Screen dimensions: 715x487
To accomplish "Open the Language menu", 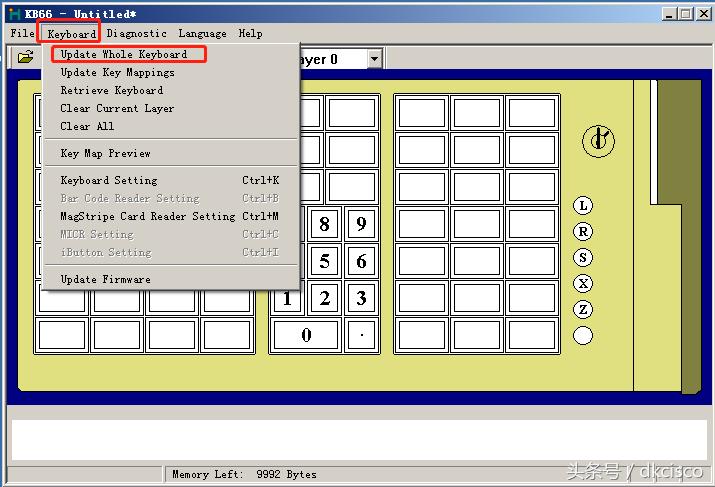I will (202, 34).
